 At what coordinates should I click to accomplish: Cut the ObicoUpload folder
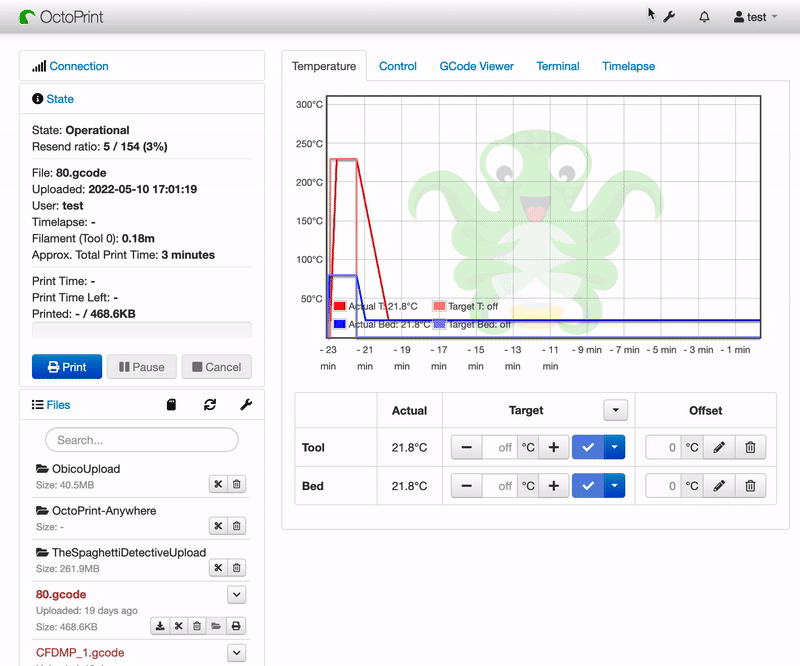[x=218, y=484]
